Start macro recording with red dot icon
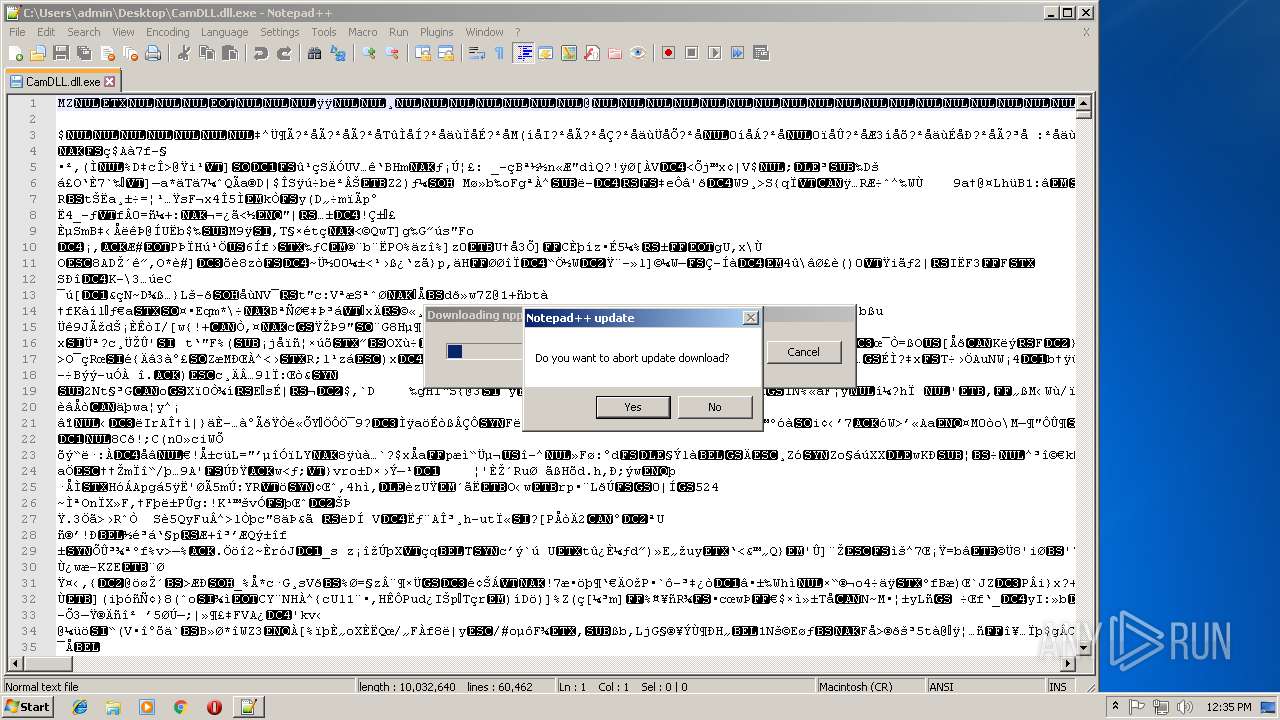This screenshot has width=1280, height=720. (669, 53)
